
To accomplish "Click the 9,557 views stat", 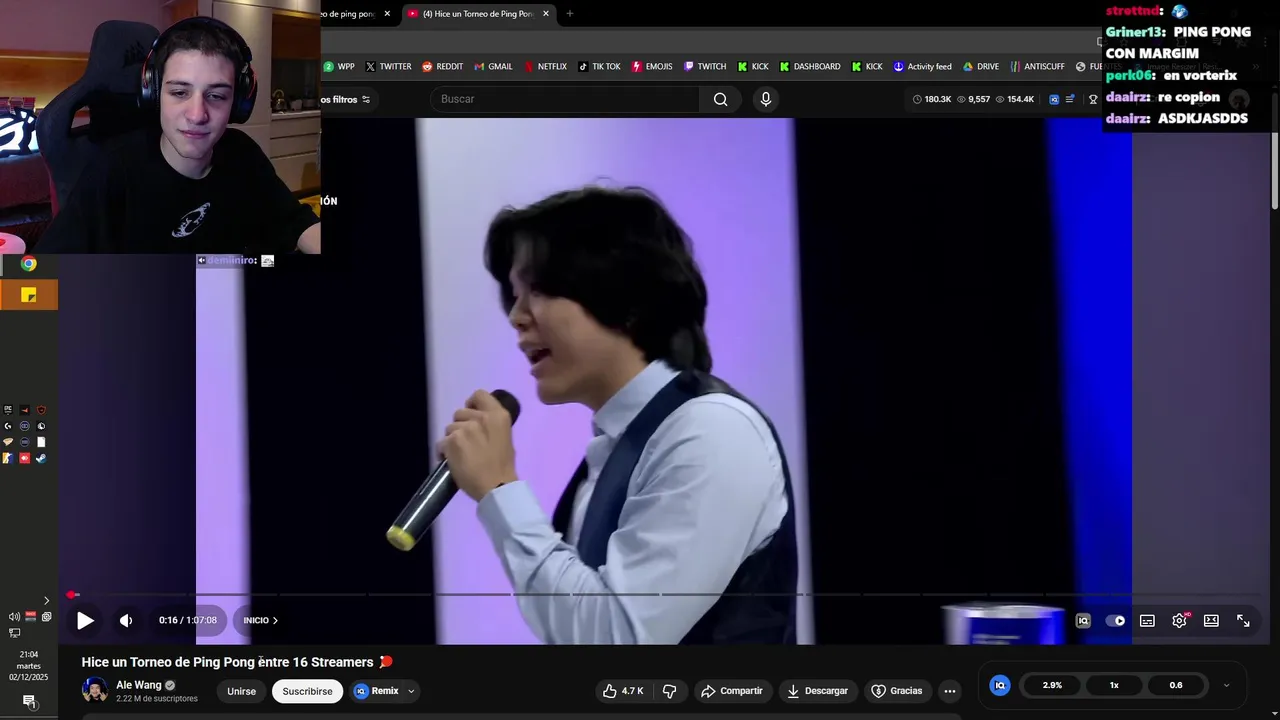I will pyautogui.click(x=973, y=99).
